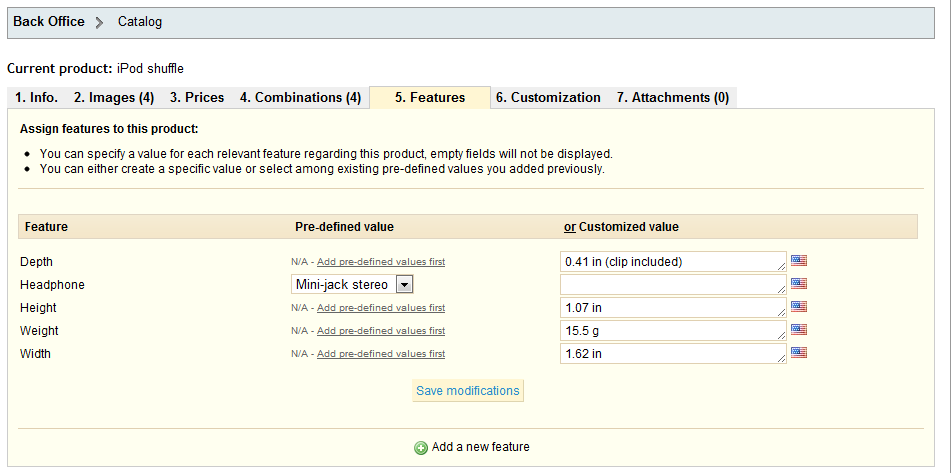Click the US flag icon beside Depth field
This screenshot has height=473, width=951.
point(799,261)
